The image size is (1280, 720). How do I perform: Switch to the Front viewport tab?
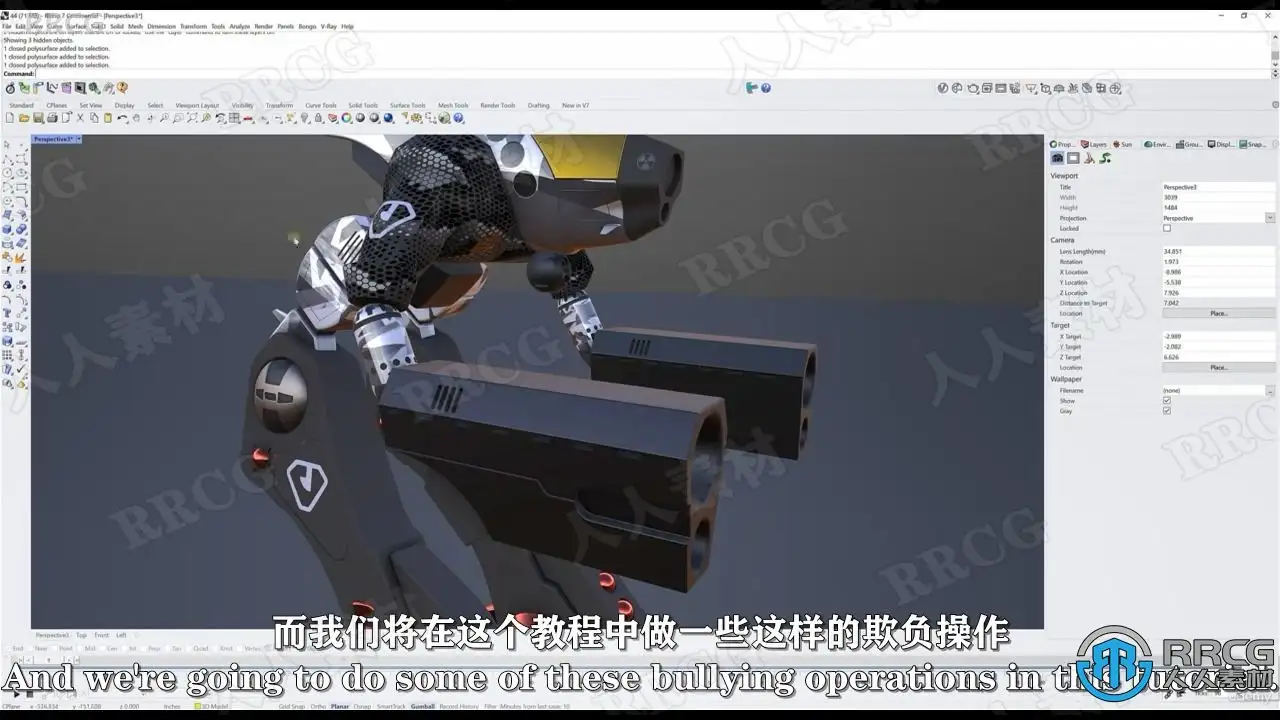point(102,635)
